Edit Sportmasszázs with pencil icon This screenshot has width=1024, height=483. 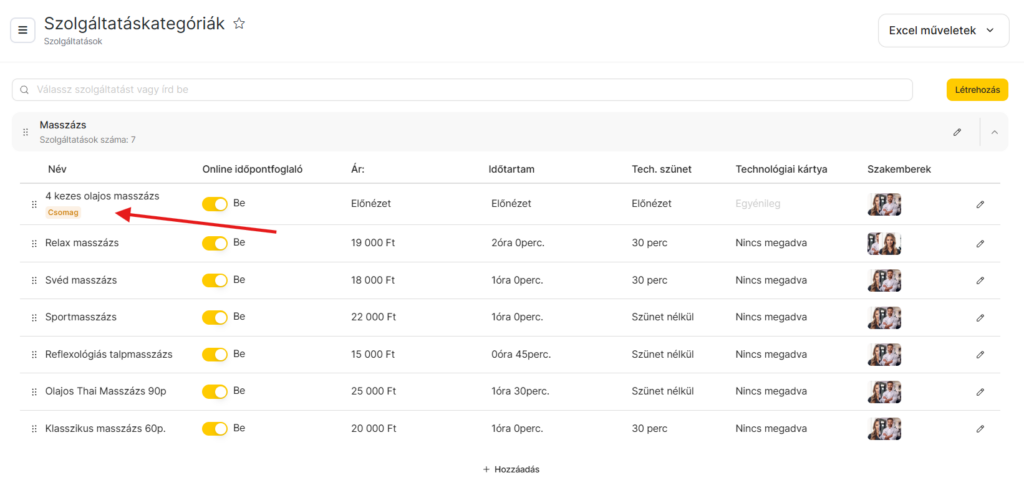pyautogui.click(x=980, y=318)
